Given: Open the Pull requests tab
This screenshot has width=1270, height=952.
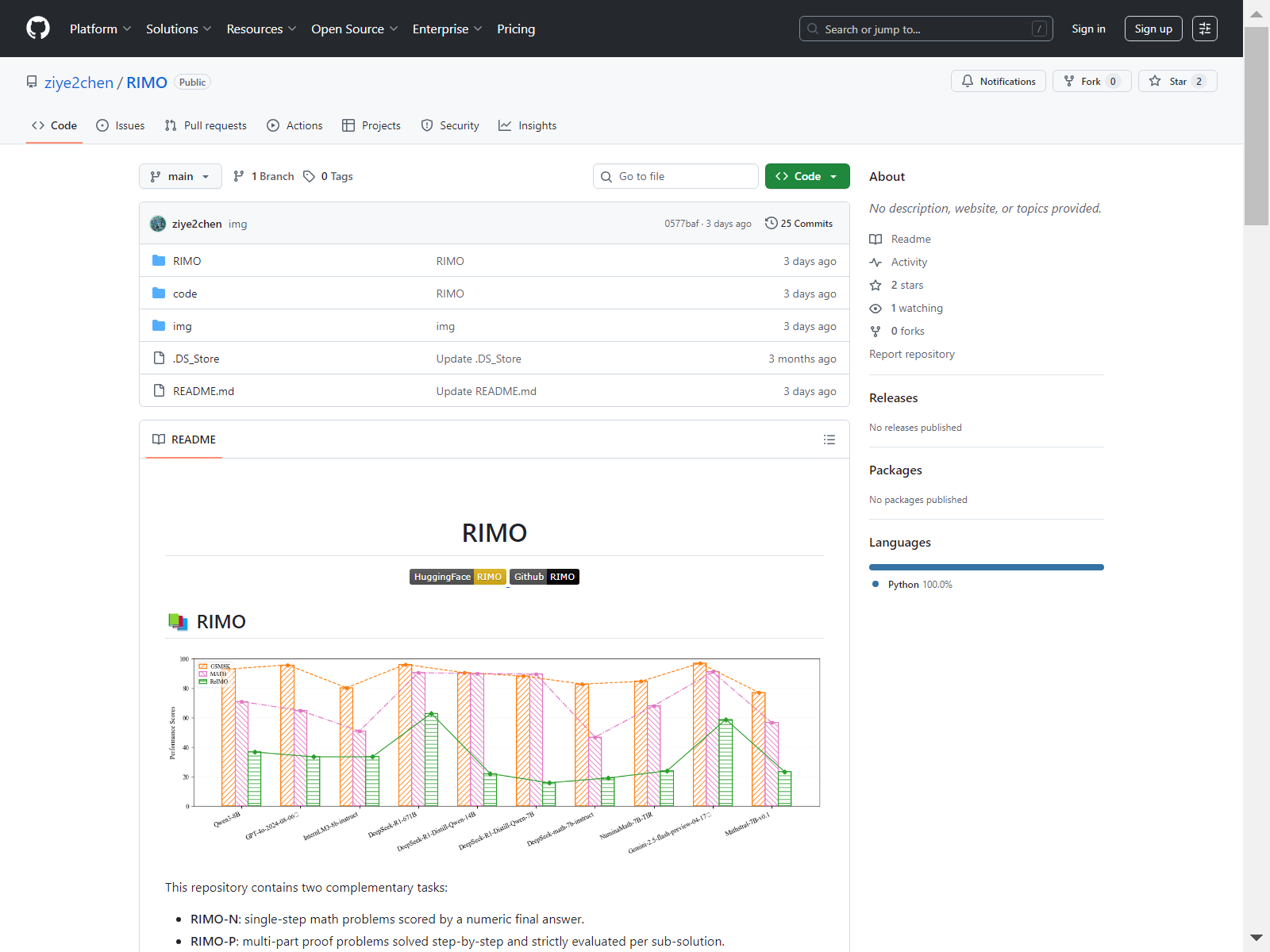Looking at the screenshot, I should [206, 125].
